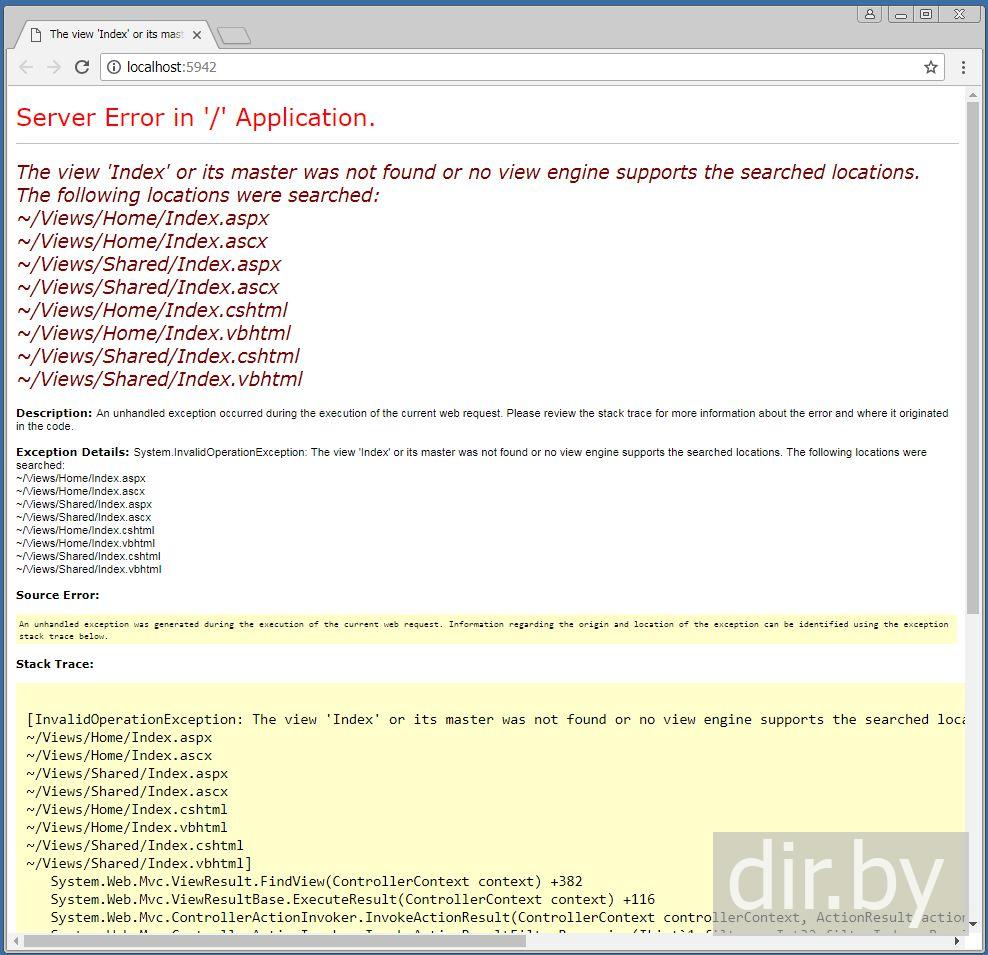The height and width of the screenshot is (955, 988).
Task: Select the "The view 'Index' or its master" tab
Action: 110,35
